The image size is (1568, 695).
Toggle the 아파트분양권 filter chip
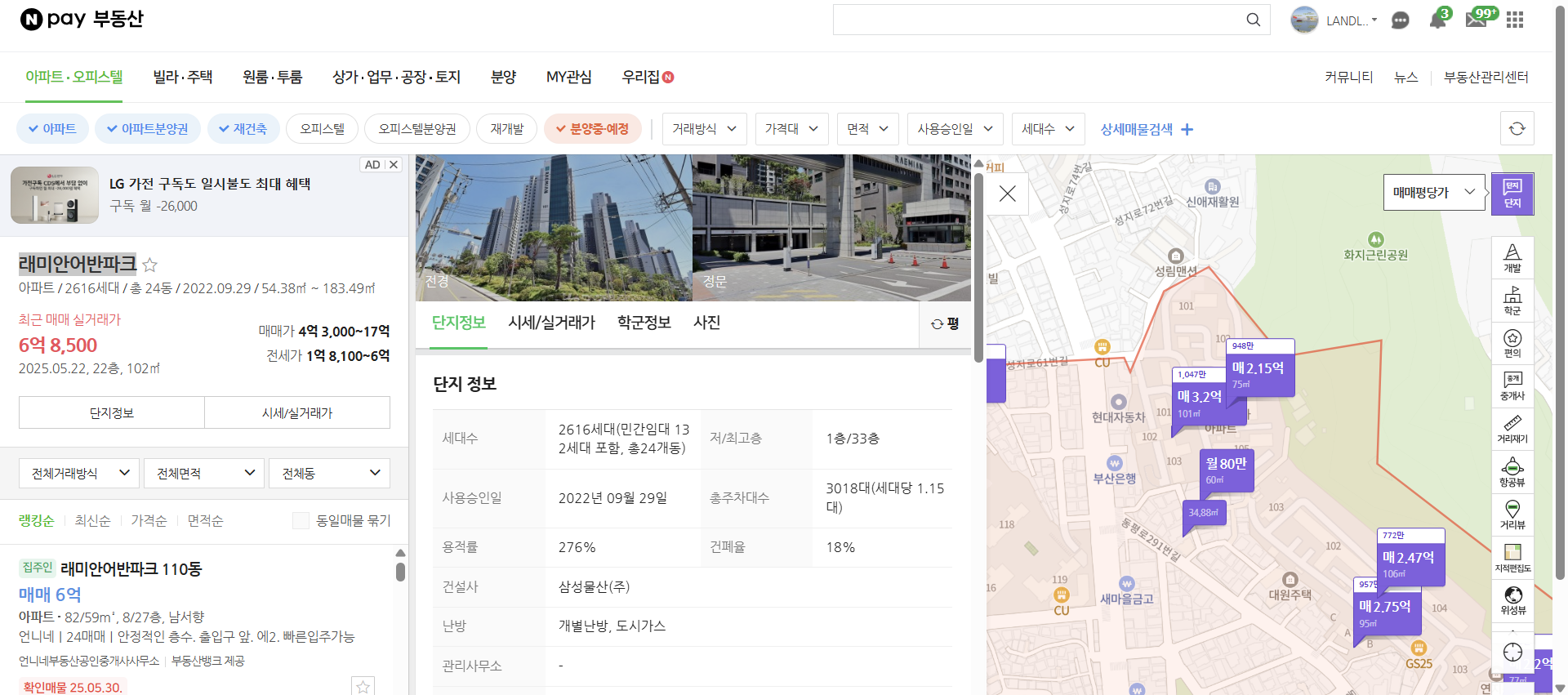[147, 128]
